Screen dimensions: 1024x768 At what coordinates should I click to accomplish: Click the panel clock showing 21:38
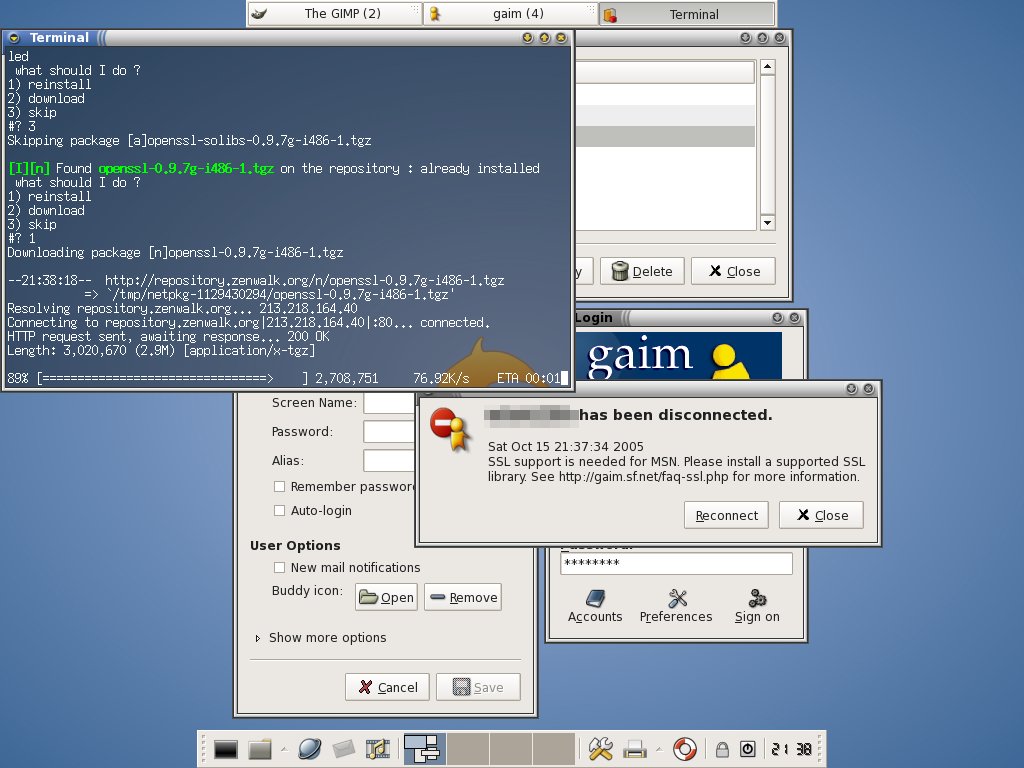click(x=792, y=749)
